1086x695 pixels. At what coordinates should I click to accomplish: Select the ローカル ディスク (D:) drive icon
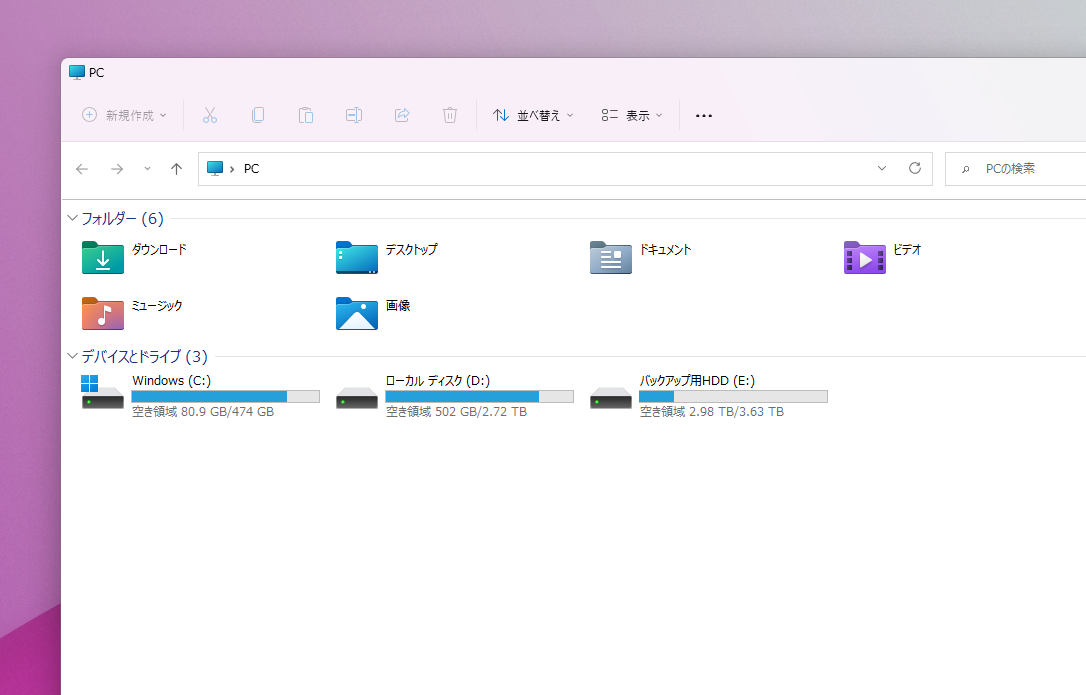357,397
